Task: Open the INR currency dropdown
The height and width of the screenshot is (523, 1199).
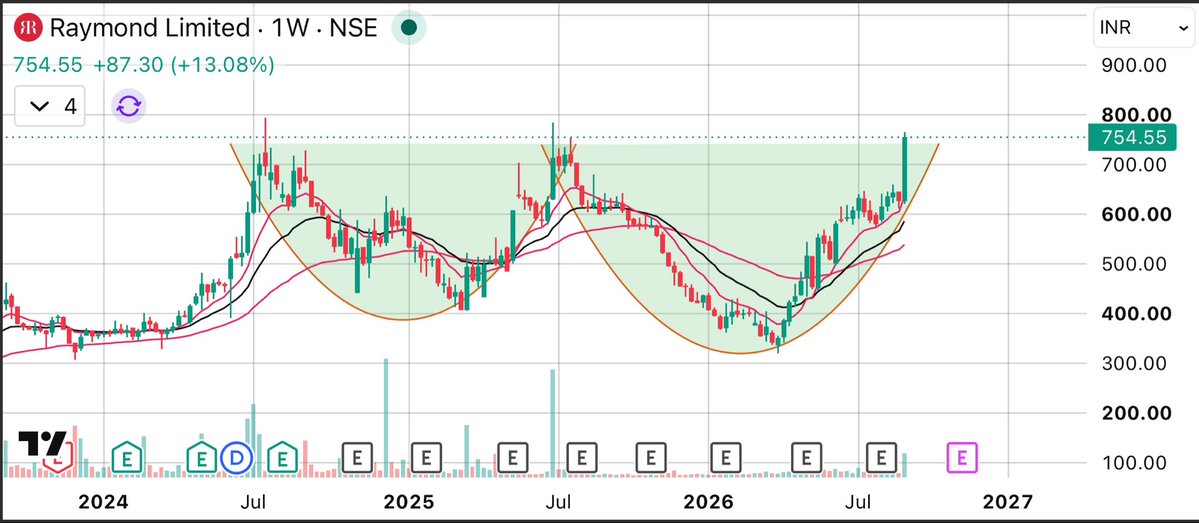Action: [1143, 28]
